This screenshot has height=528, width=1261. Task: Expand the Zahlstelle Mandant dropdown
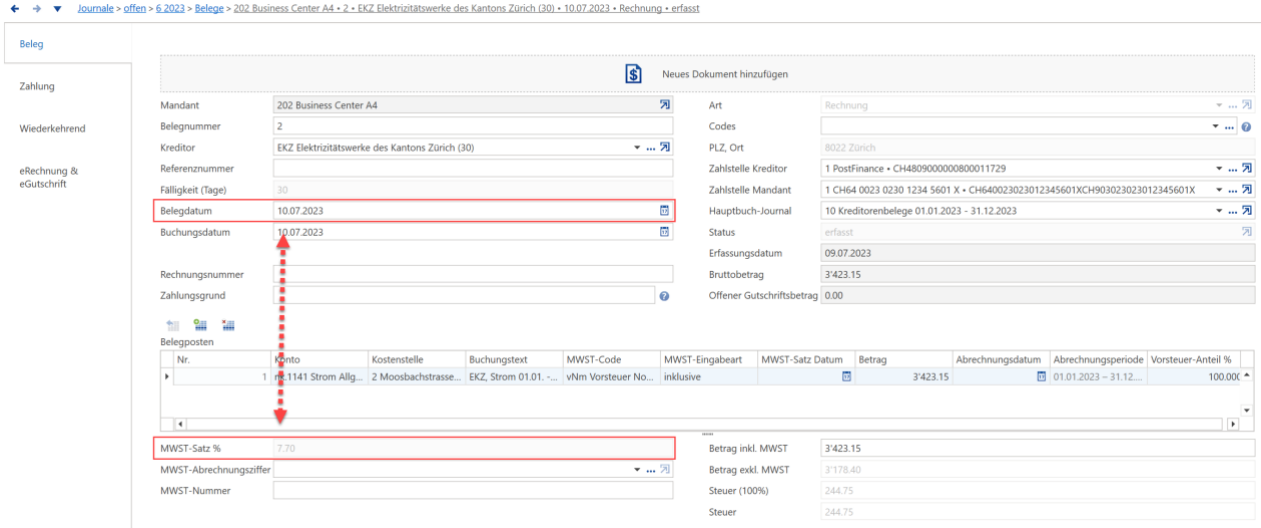point(1219,190)
